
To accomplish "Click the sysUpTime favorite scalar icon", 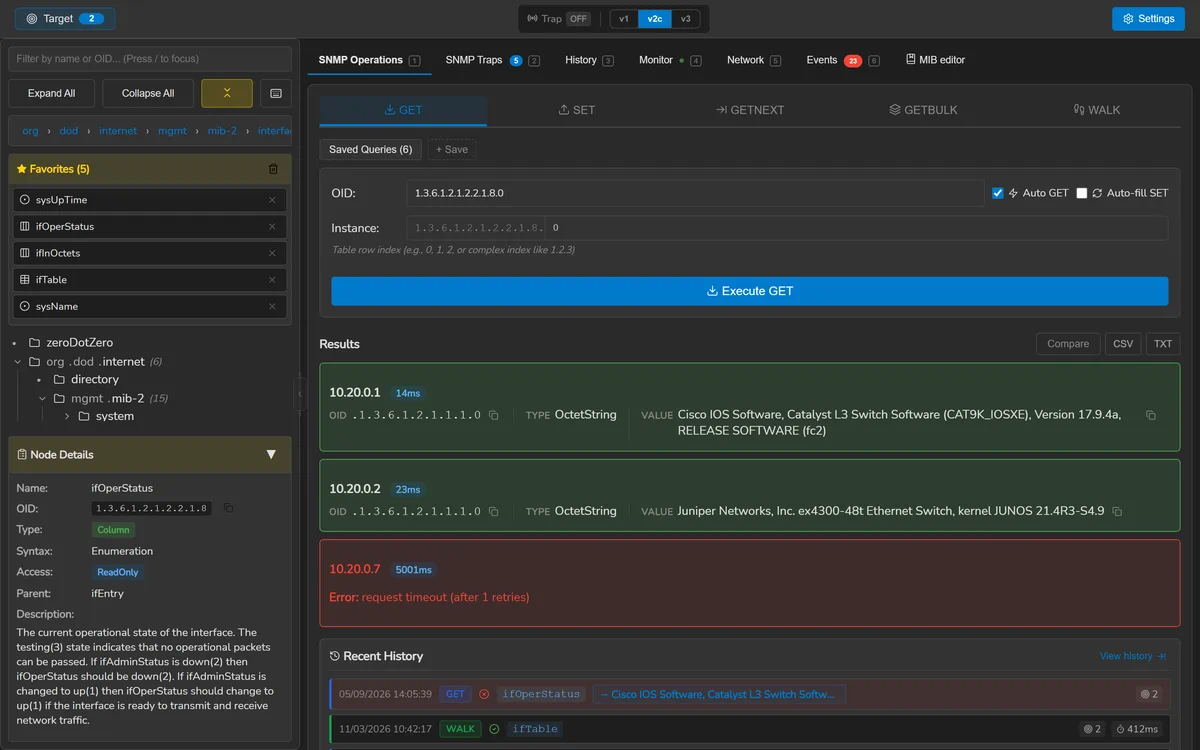I will (25, 200).
